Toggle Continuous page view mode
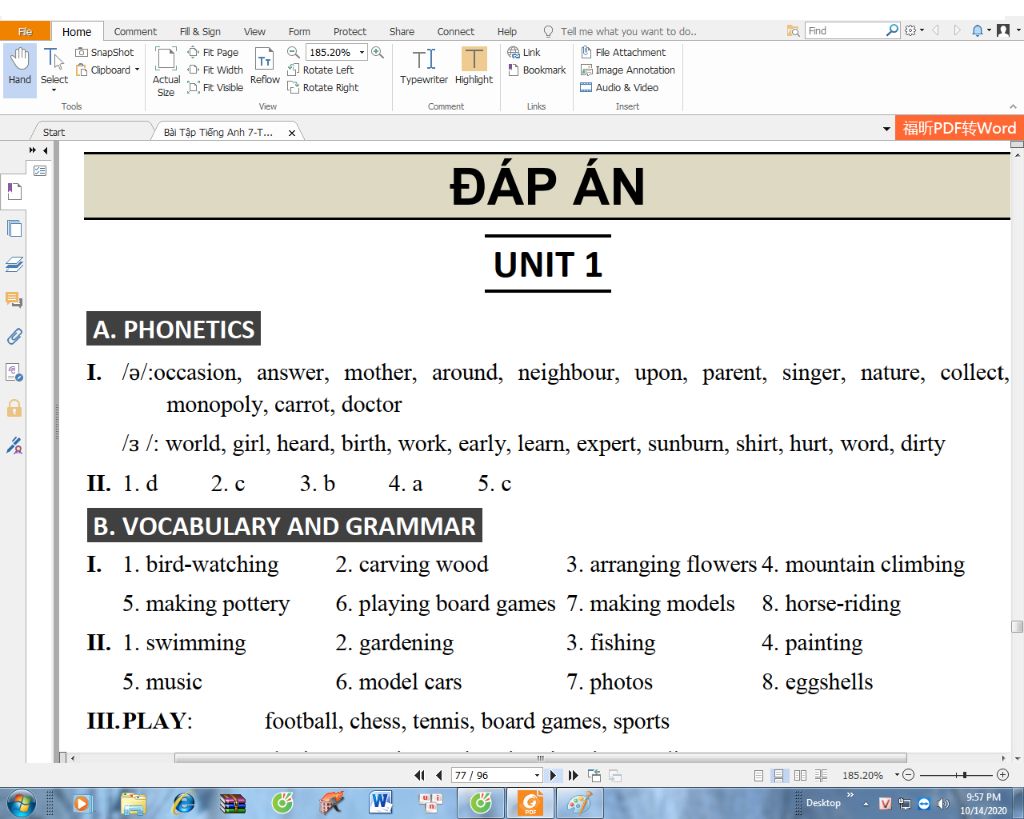This screenshot has width=1024, height=819. [778, 775]
